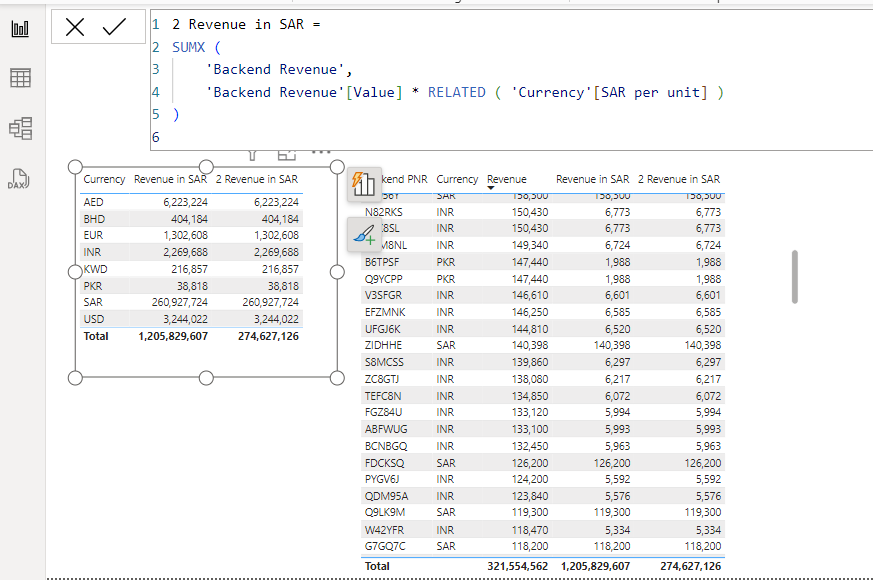Sort by '2 Revenue in SAR' header in left table
Image resolution: width=873 pixels, height=580 pixels.
(257, 179)
